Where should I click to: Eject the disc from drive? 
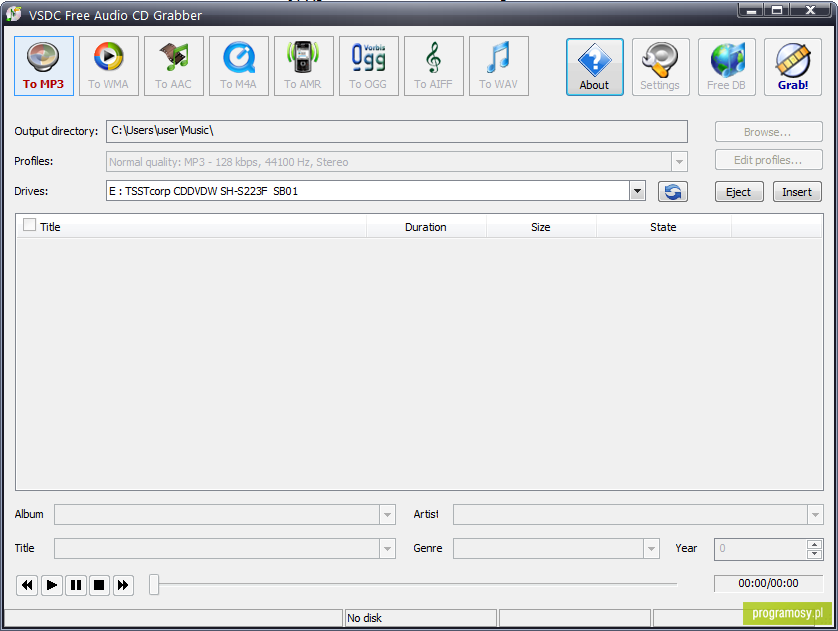tap(739, 192)
